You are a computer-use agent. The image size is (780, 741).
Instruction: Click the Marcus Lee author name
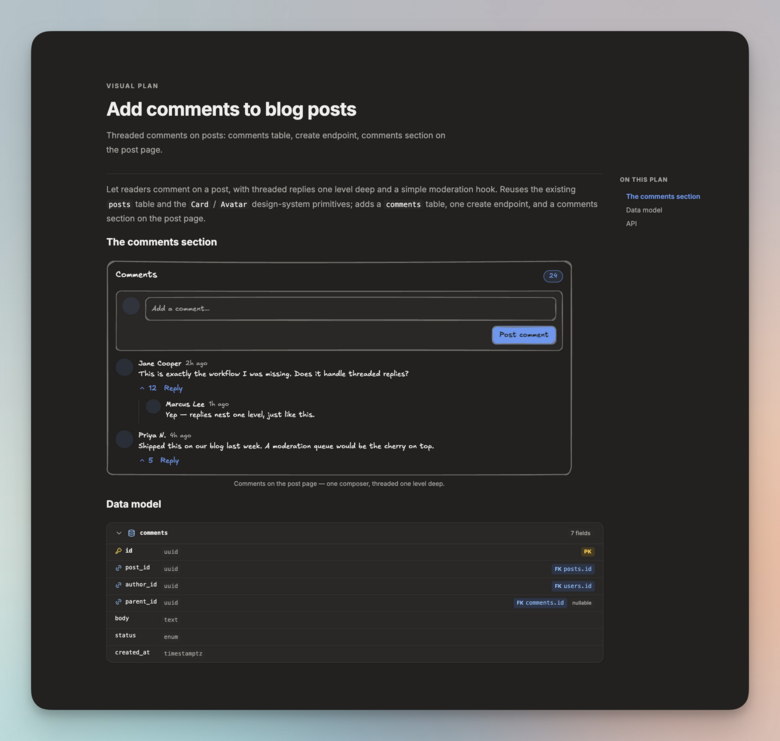[x=185, y=404]
